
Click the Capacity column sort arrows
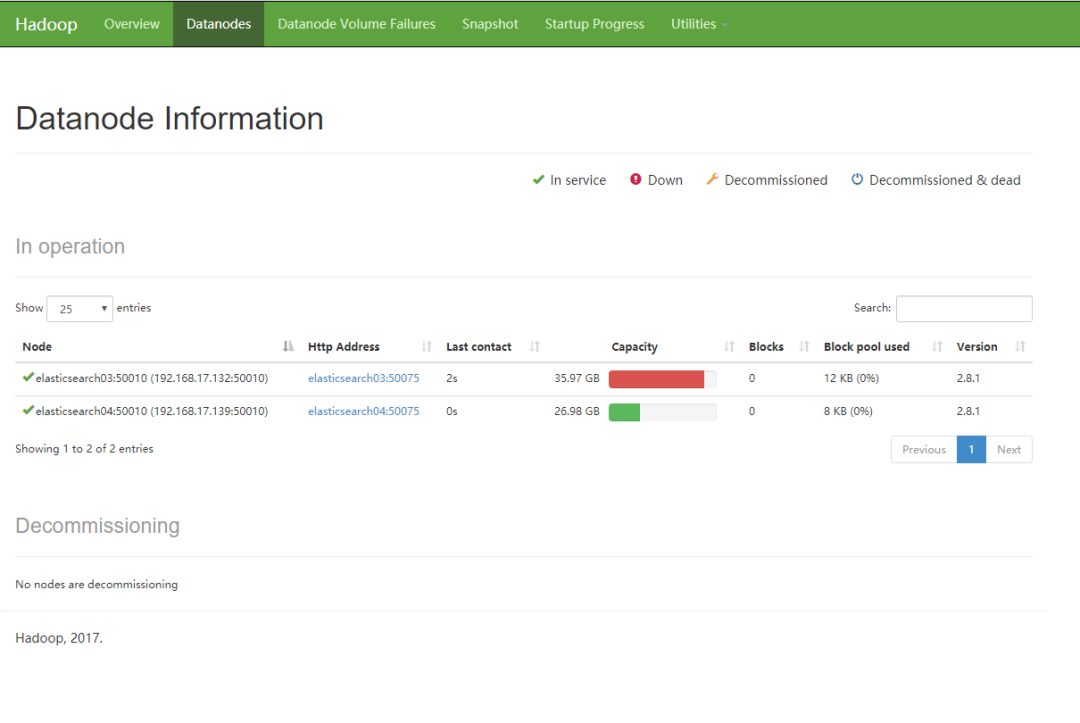729,346
